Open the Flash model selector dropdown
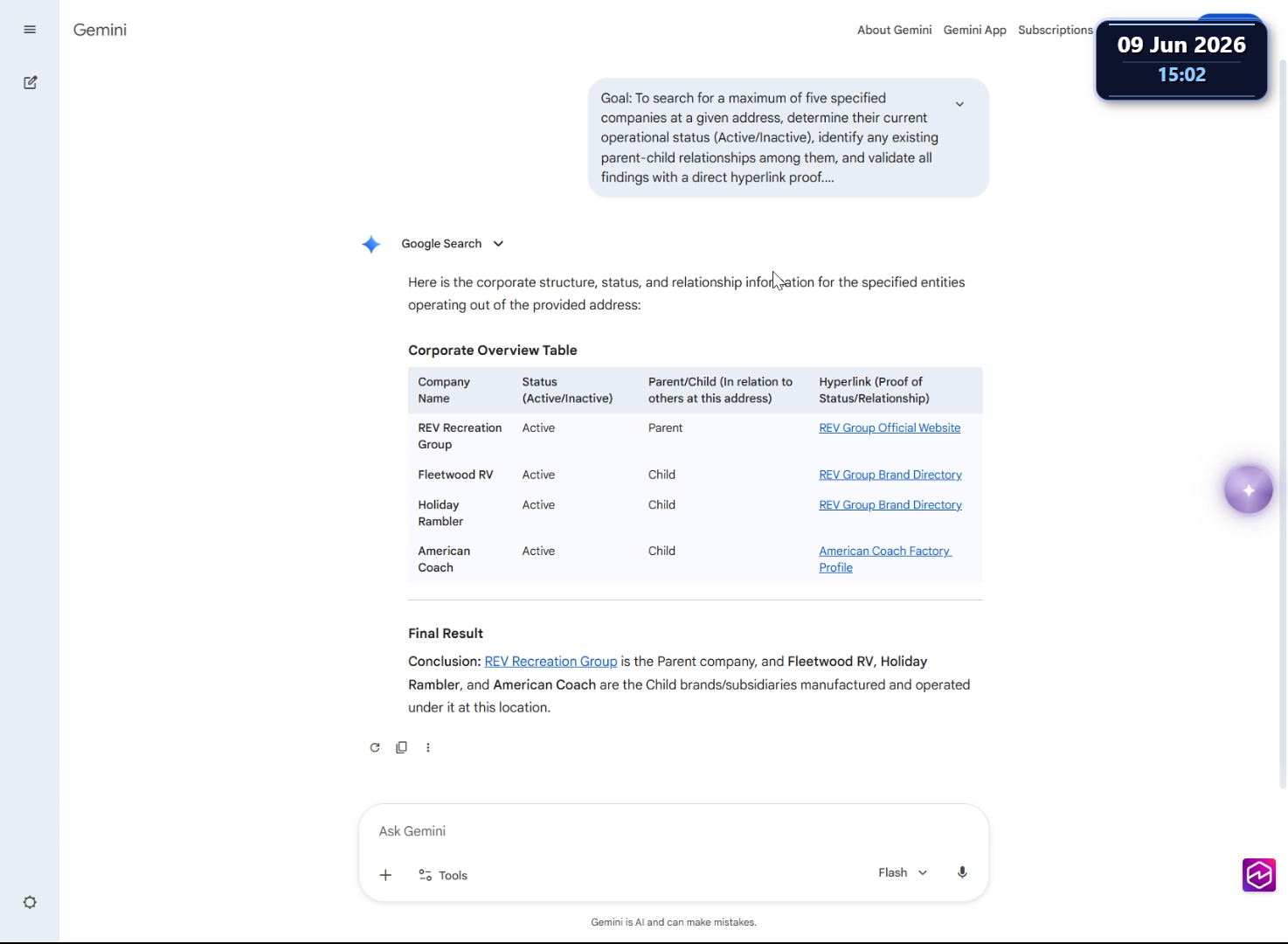 (x=903, y=872)
